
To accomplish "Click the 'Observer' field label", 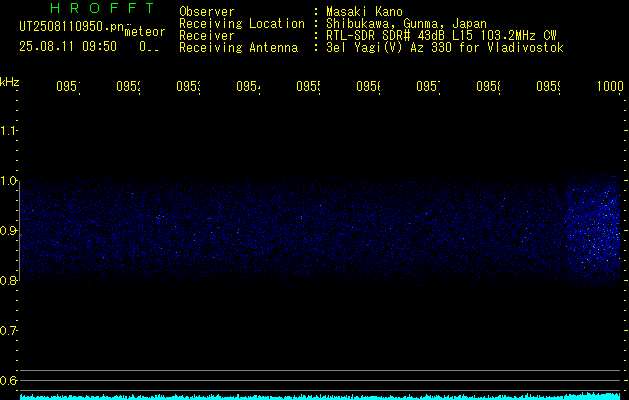I will [207, 11].
